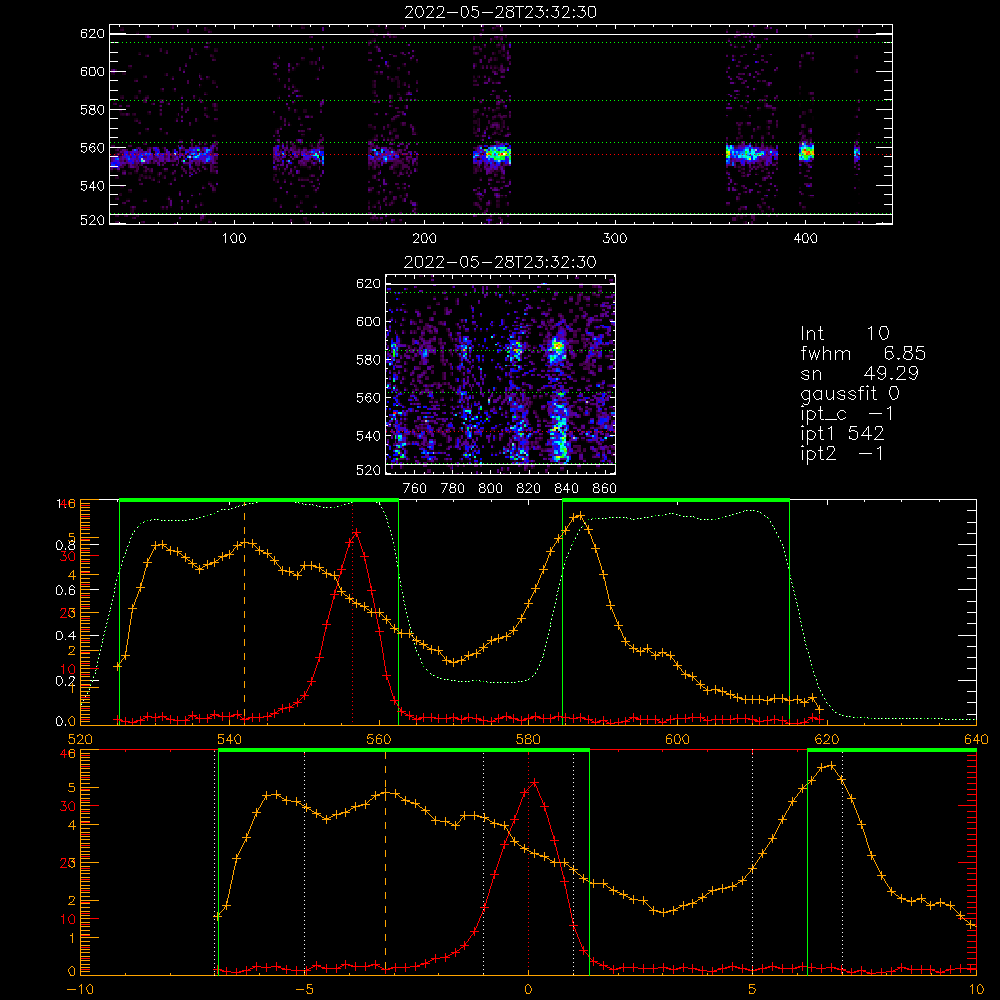Click x-axis label 820 under the middle image
This screenshot has width=1000, height=1000.
(x=529, y=489)
